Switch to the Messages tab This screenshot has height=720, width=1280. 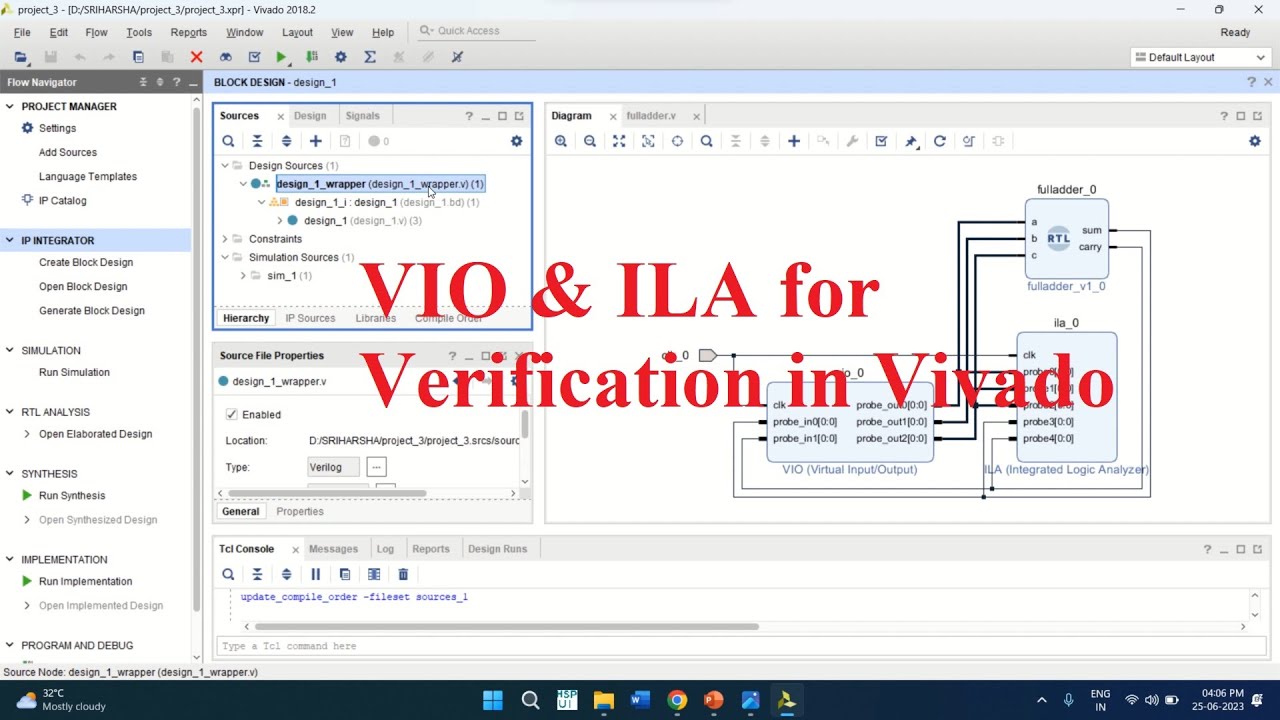pyautogui.click(x=333, y=549)
